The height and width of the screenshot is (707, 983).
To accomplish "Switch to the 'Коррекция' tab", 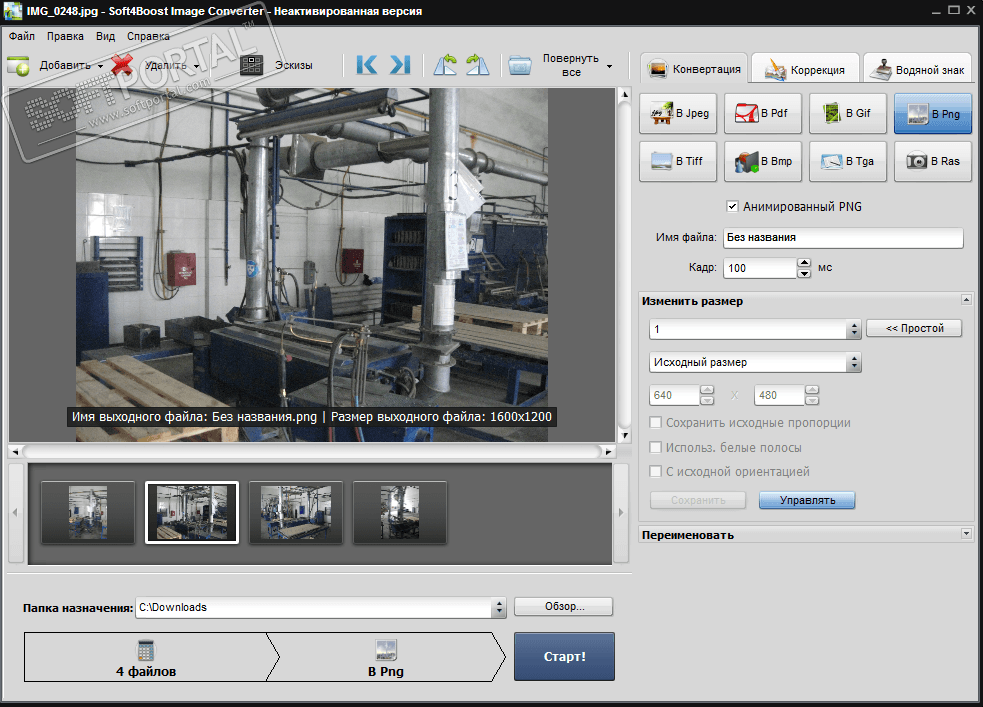I will 805,69.
